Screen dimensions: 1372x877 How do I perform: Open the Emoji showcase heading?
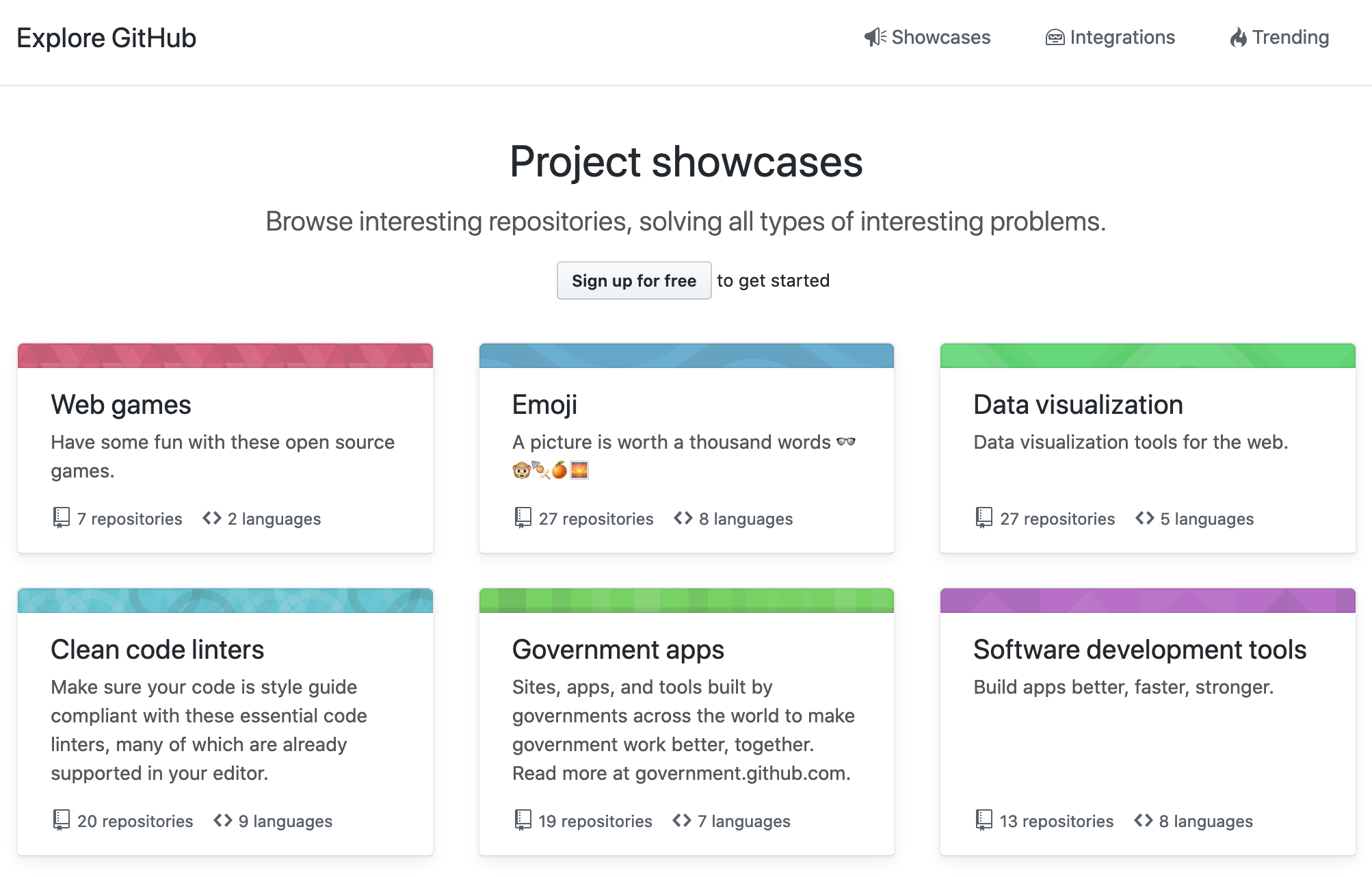[x=544, y=404]
